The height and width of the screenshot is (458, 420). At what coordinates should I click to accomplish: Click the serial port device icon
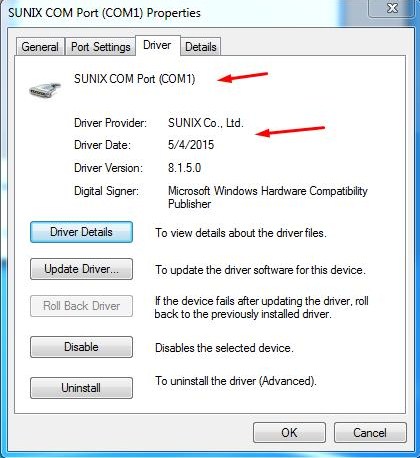click(x=45, y=90)
